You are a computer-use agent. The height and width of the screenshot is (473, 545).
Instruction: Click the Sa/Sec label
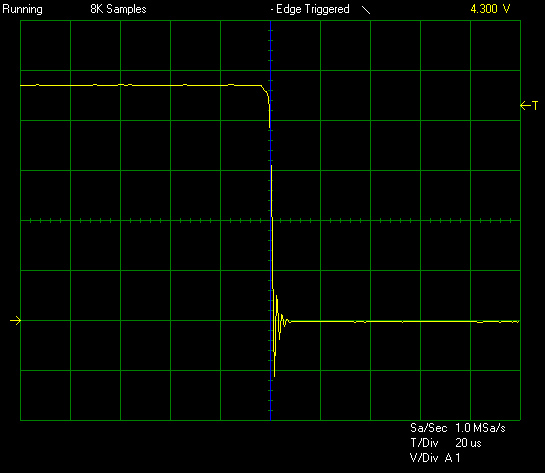pyautogui.click(x=428, y=428)
